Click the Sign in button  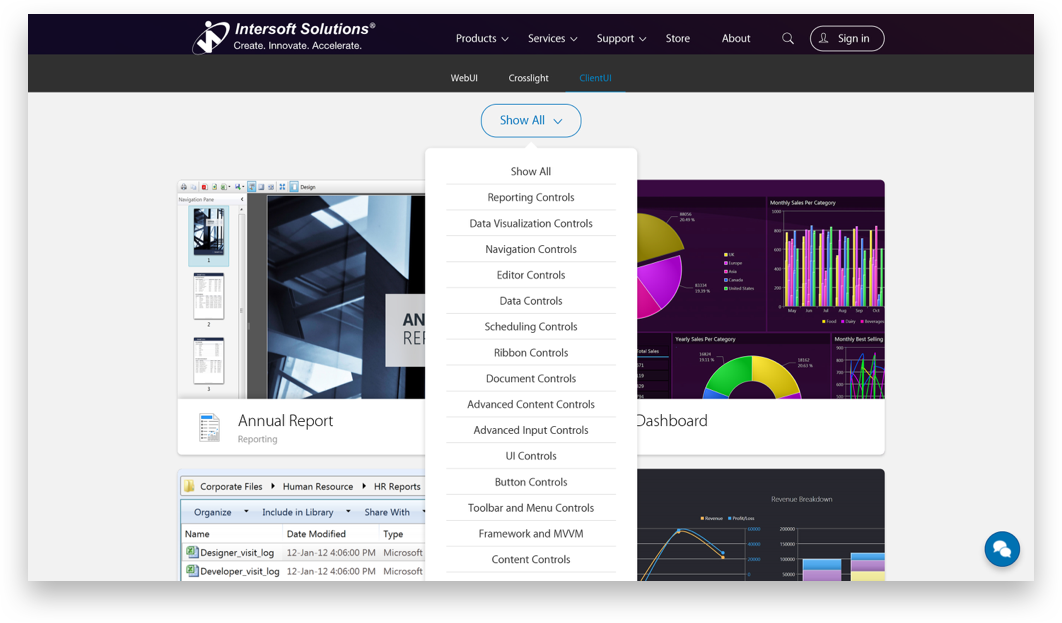847,39
